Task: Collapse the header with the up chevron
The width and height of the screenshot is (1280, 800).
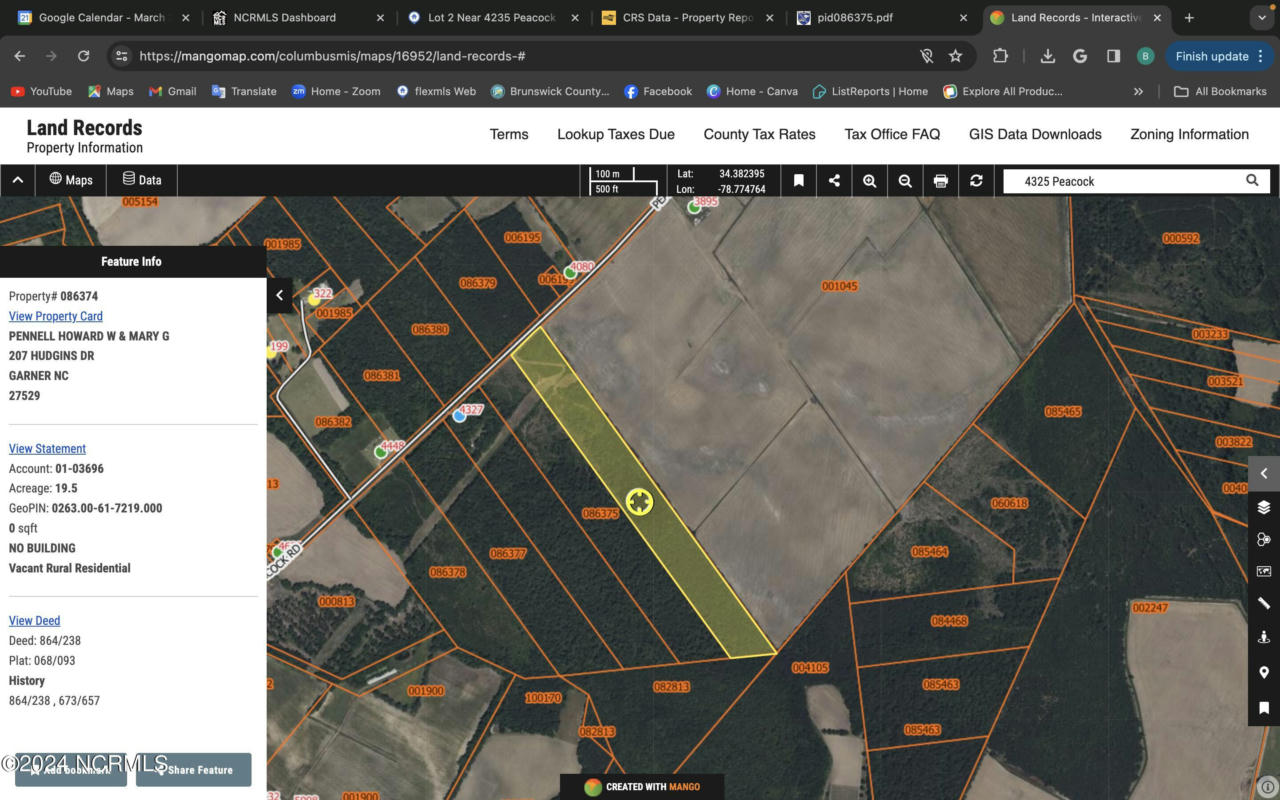Action: pos(18,180)
